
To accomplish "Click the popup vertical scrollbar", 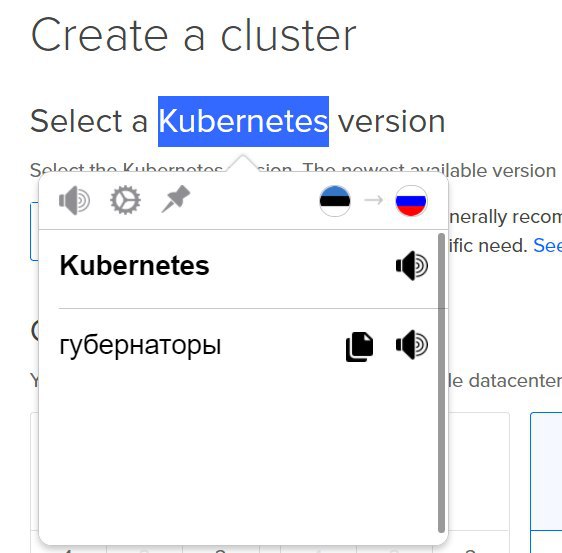I will 441,383.
